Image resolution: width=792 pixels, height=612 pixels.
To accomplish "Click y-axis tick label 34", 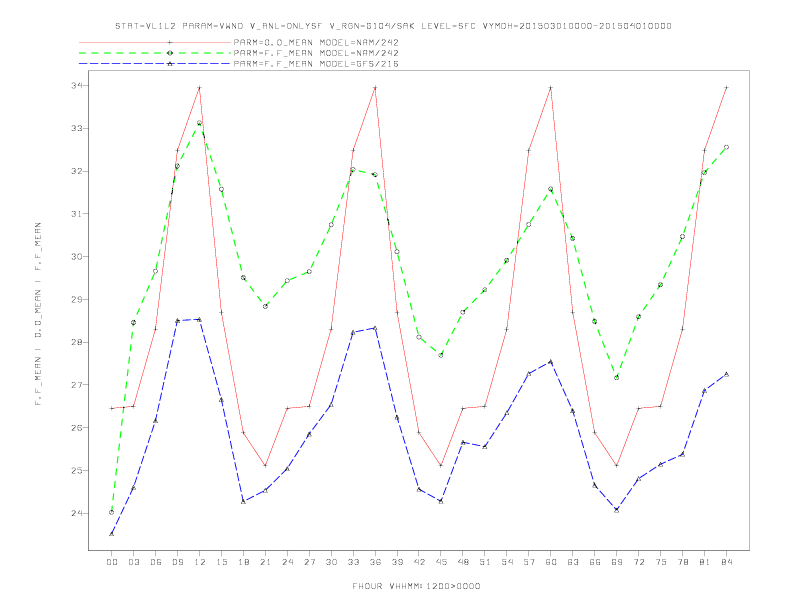I will click(x=77, y=85).
